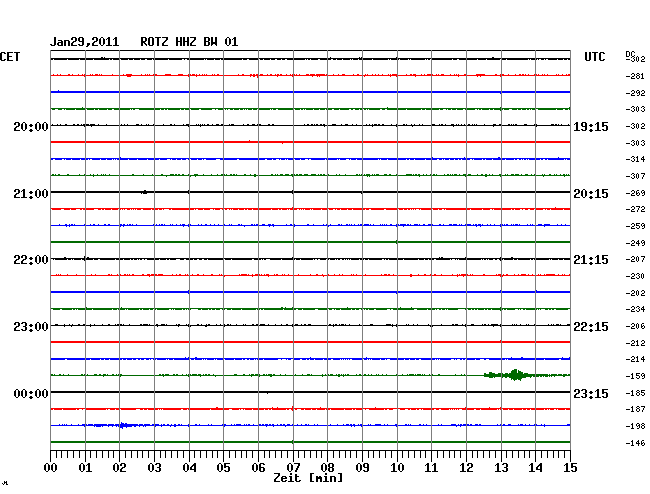Click the DC offset value -187
Viewport: 650px width, 494px height.
coord(635,409)
